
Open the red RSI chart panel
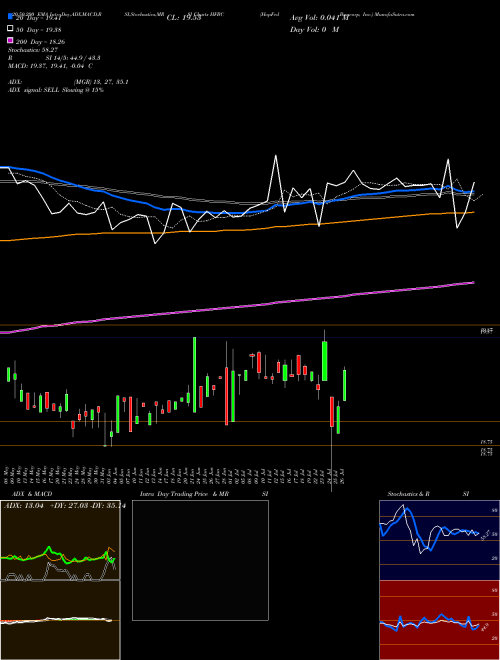pyautogui.click(x=439, y=620)
